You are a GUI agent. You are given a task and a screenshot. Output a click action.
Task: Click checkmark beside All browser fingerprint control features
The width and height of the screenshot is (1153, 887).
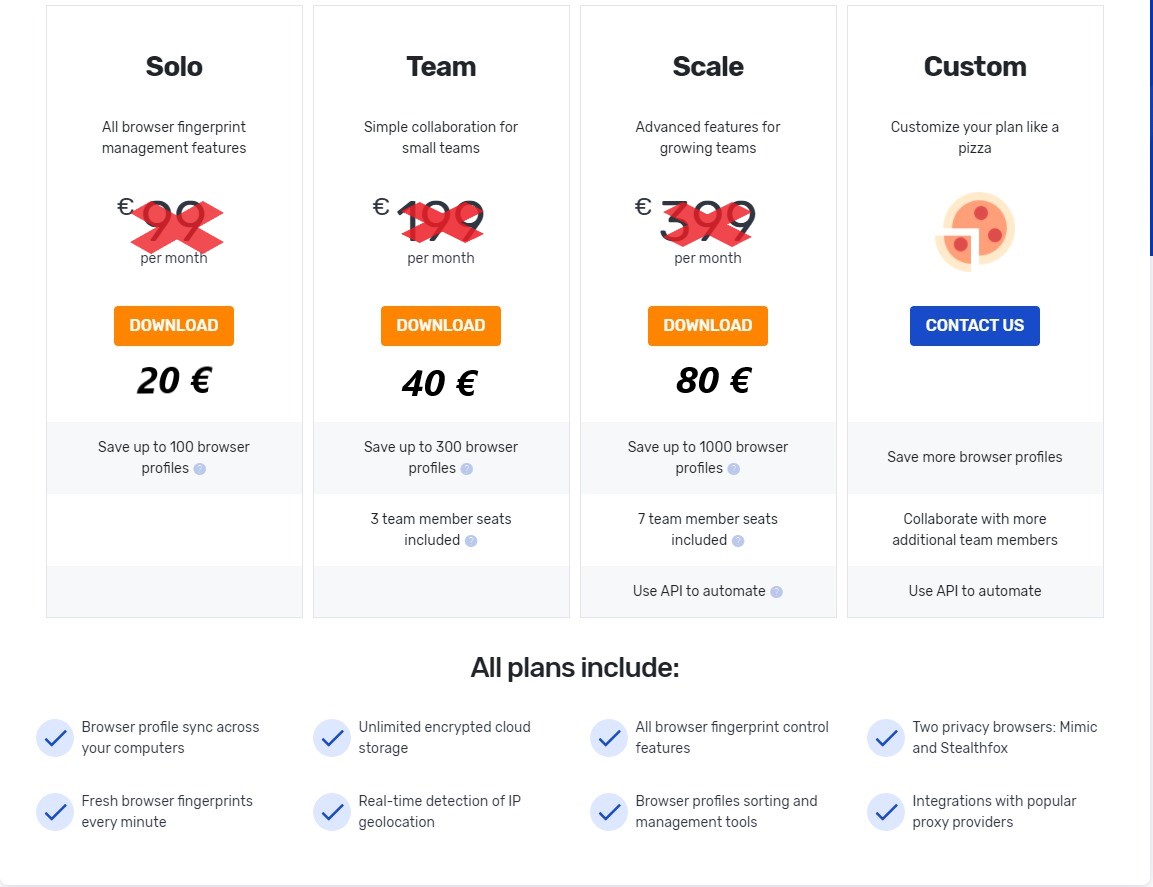click(609, 738)
